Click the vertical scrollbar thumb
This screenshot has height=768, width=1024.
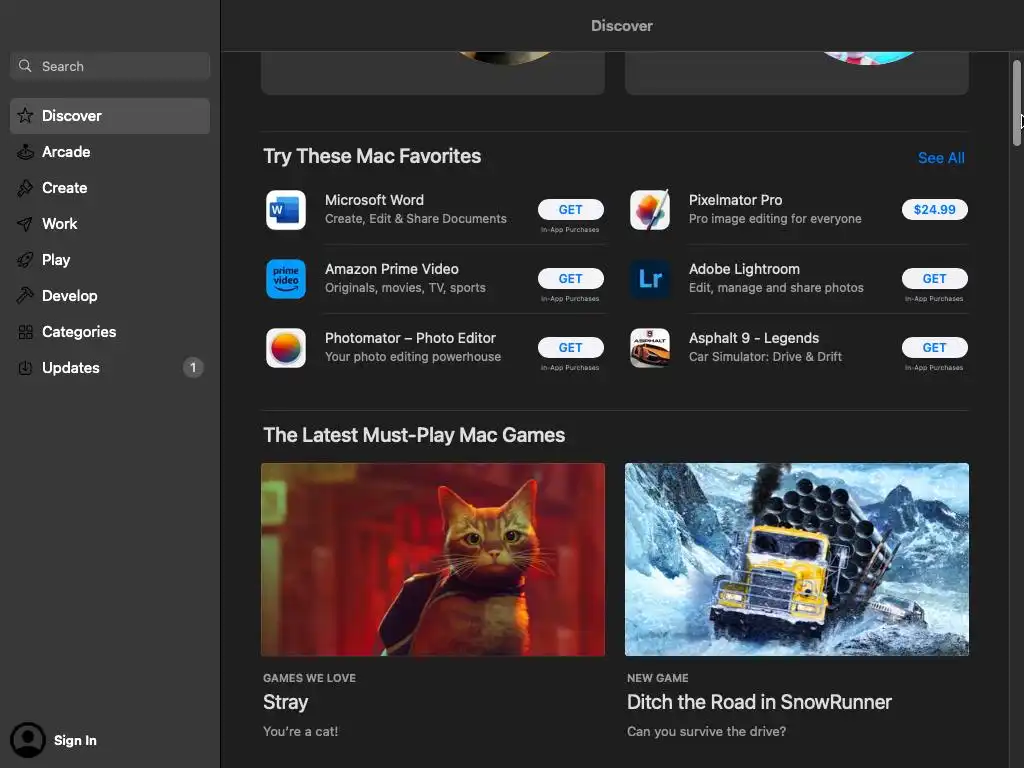click(x=1017, y=103)
